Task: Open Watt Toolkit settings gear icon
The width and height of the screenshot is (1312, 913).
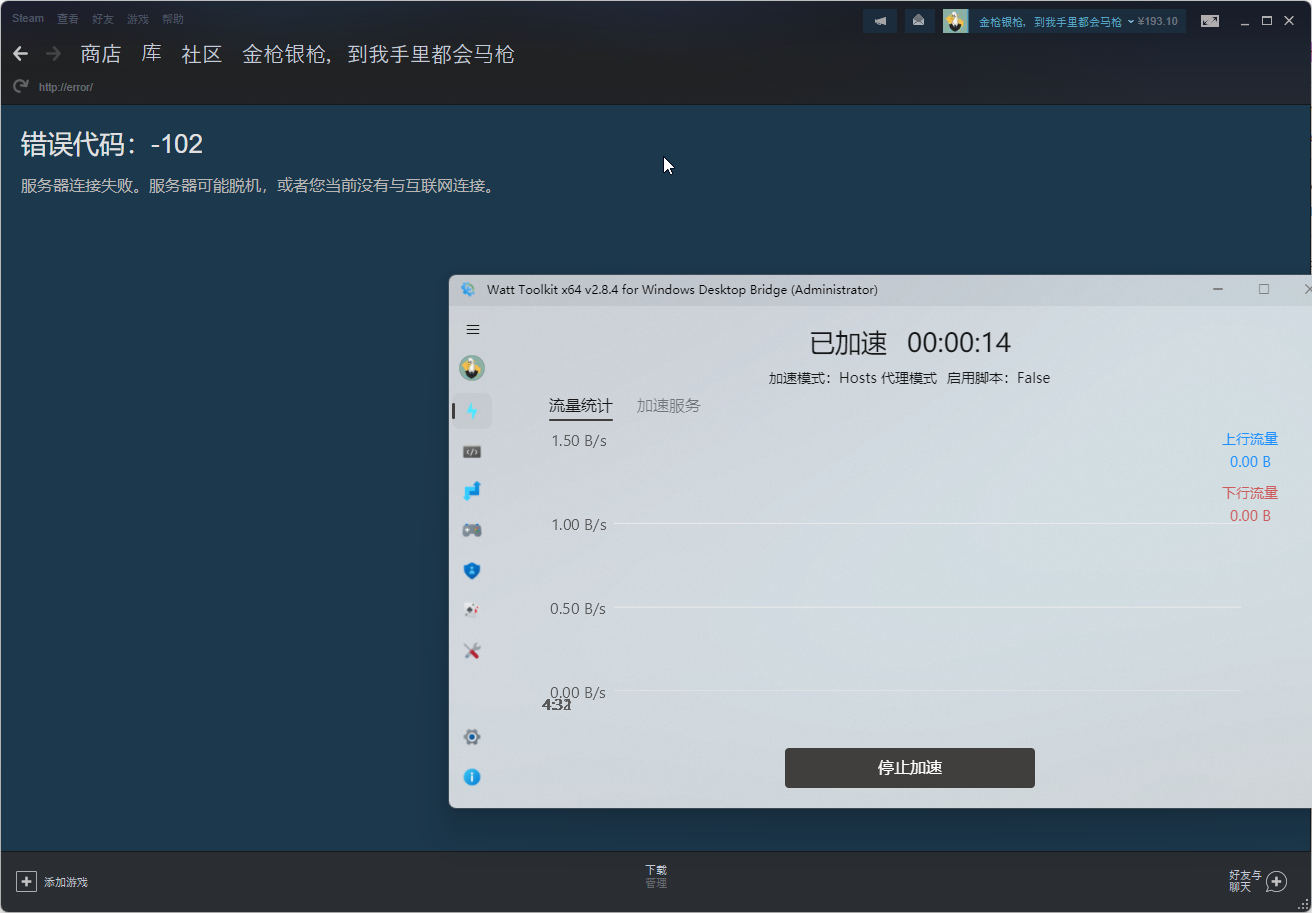Action: [x=472, y=737]
